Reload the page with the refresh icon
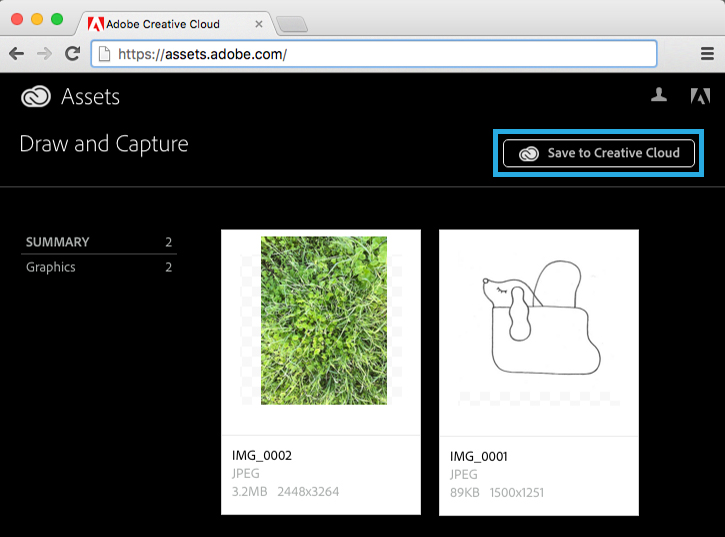Screen dimensions: 725x537 point(72,53)
